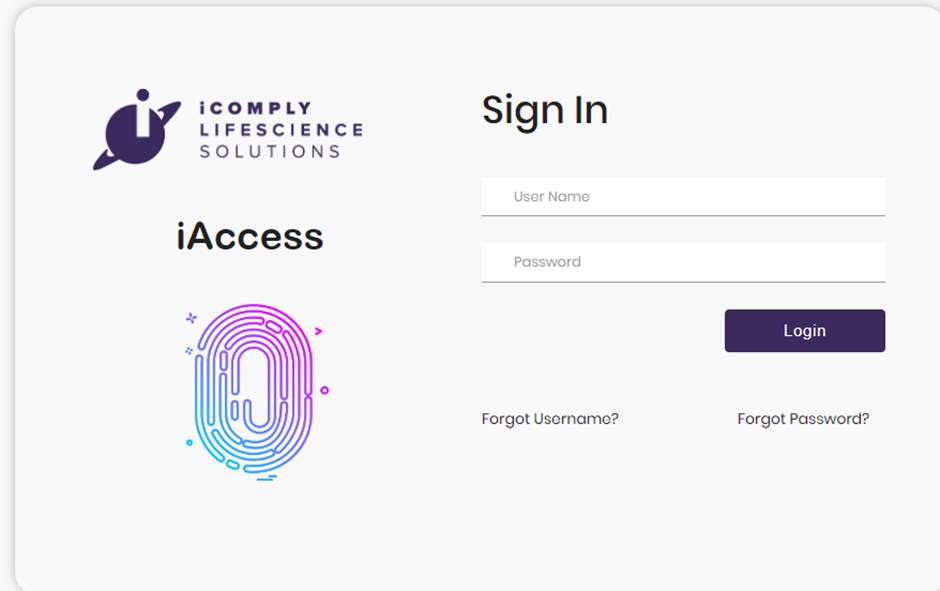940x591 pixels.
Task: Click the pink ring right of fingerprint
Action: 324,390
